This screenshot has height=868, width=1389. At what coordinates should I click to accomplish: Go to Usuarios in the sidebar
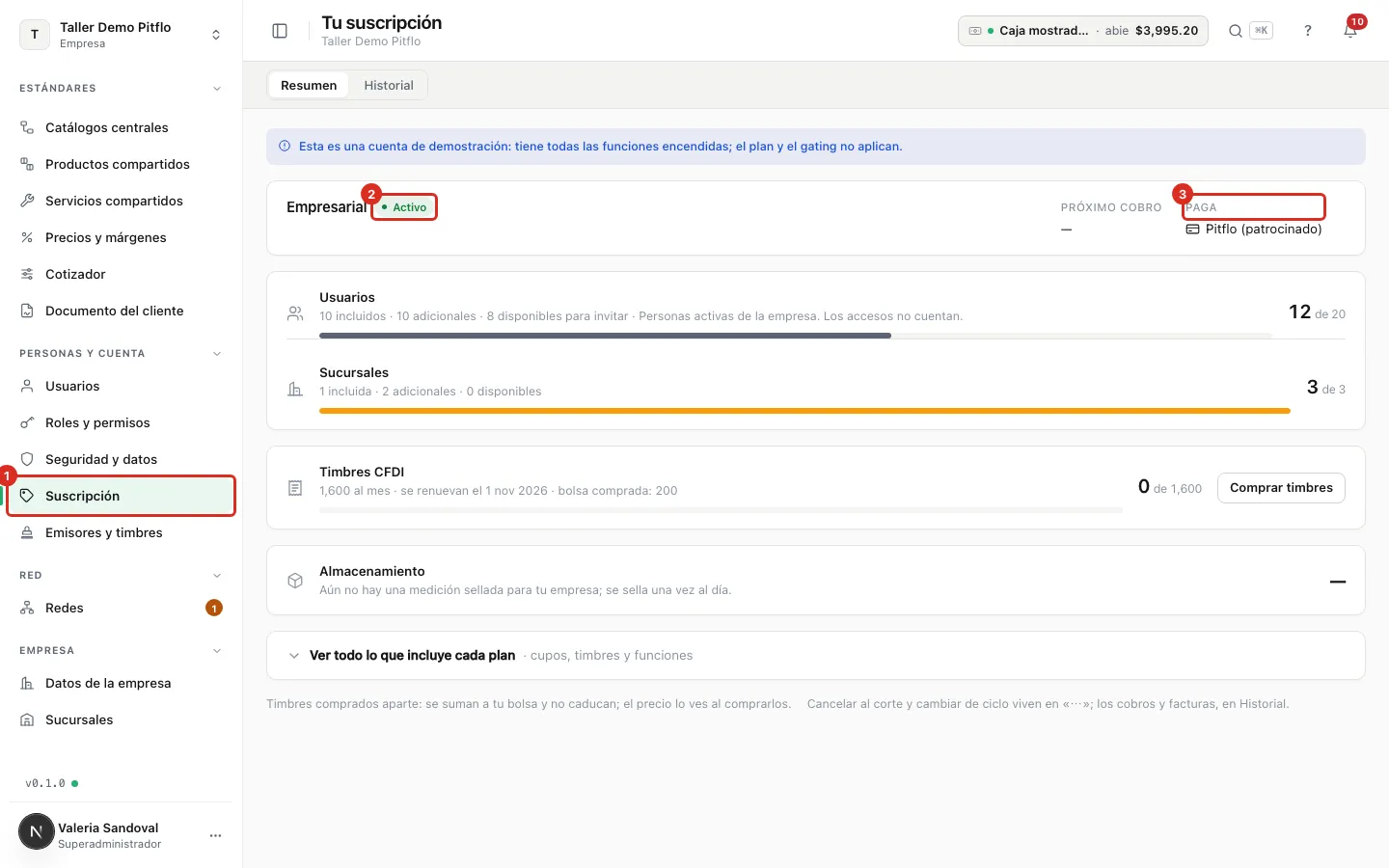(x=121, y=386)
